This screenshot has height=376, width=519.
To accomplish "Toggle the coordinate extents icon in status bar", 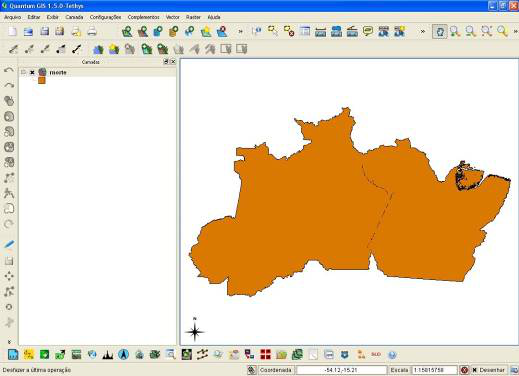I will click(x=252, y=370).
